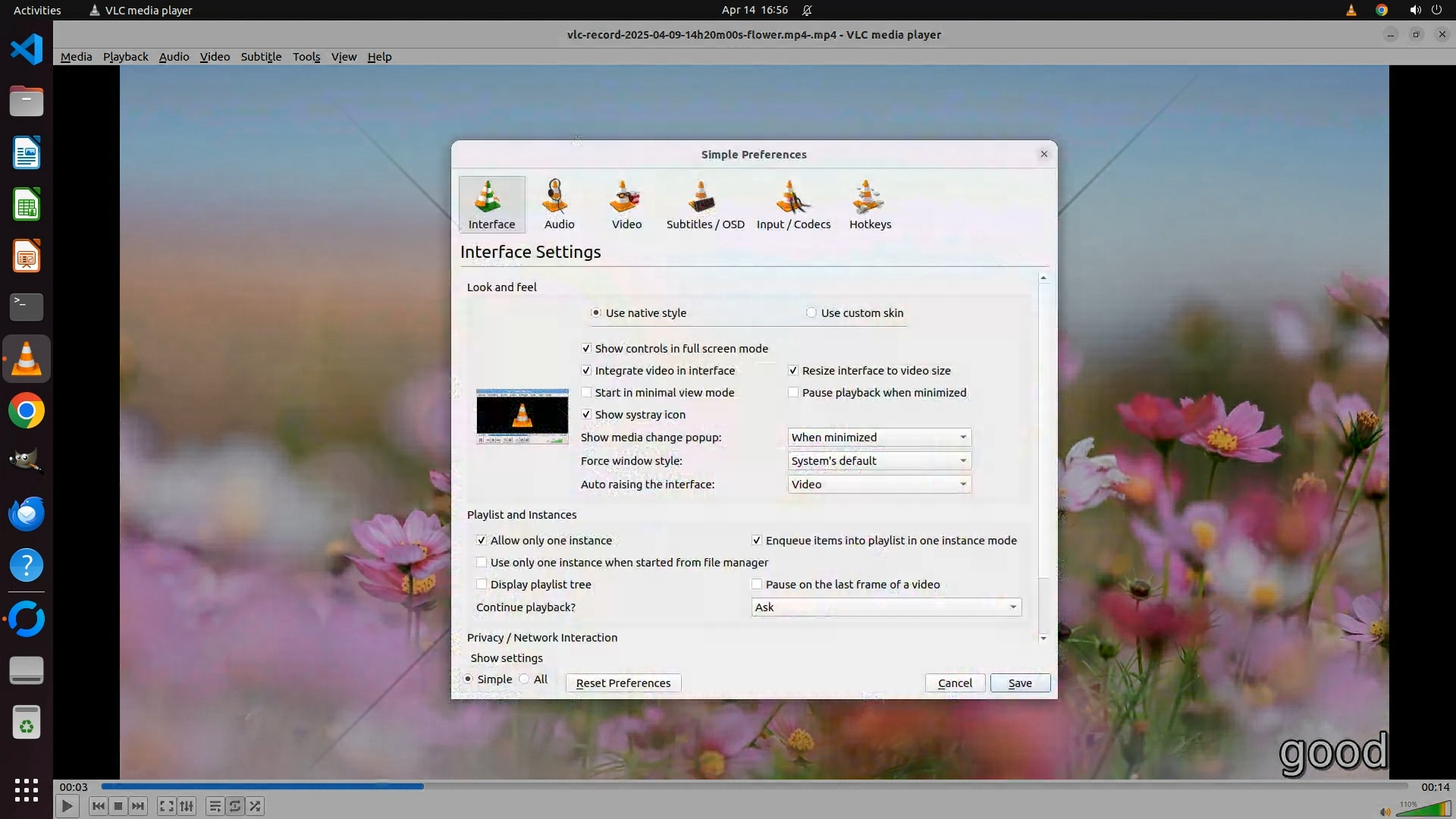
Task: Open the Input / Codecs preferences
Action: pos(793,205)
